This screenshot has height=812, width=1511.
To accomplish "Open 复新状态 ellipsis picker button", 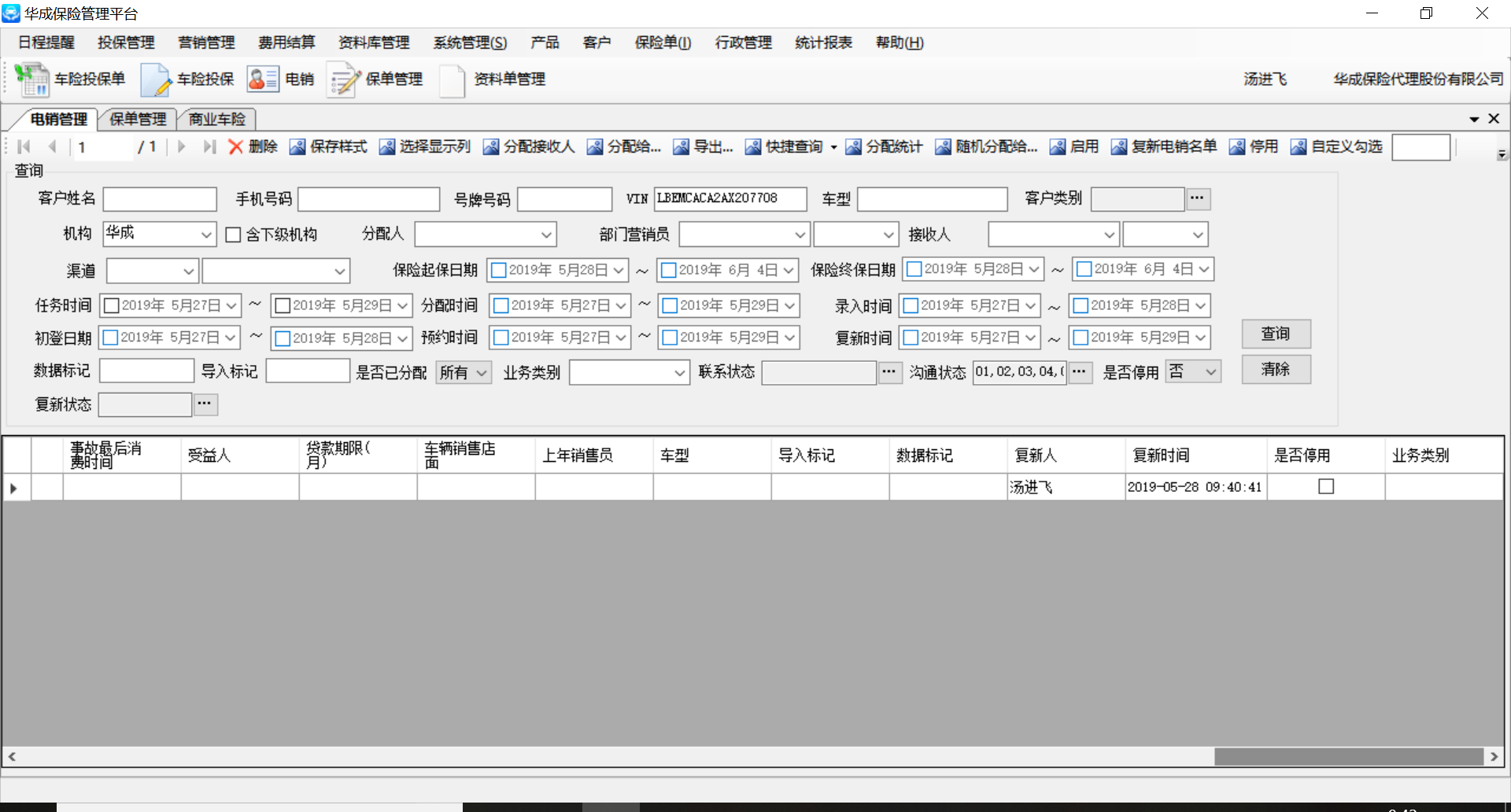I will tap(205, 404).
